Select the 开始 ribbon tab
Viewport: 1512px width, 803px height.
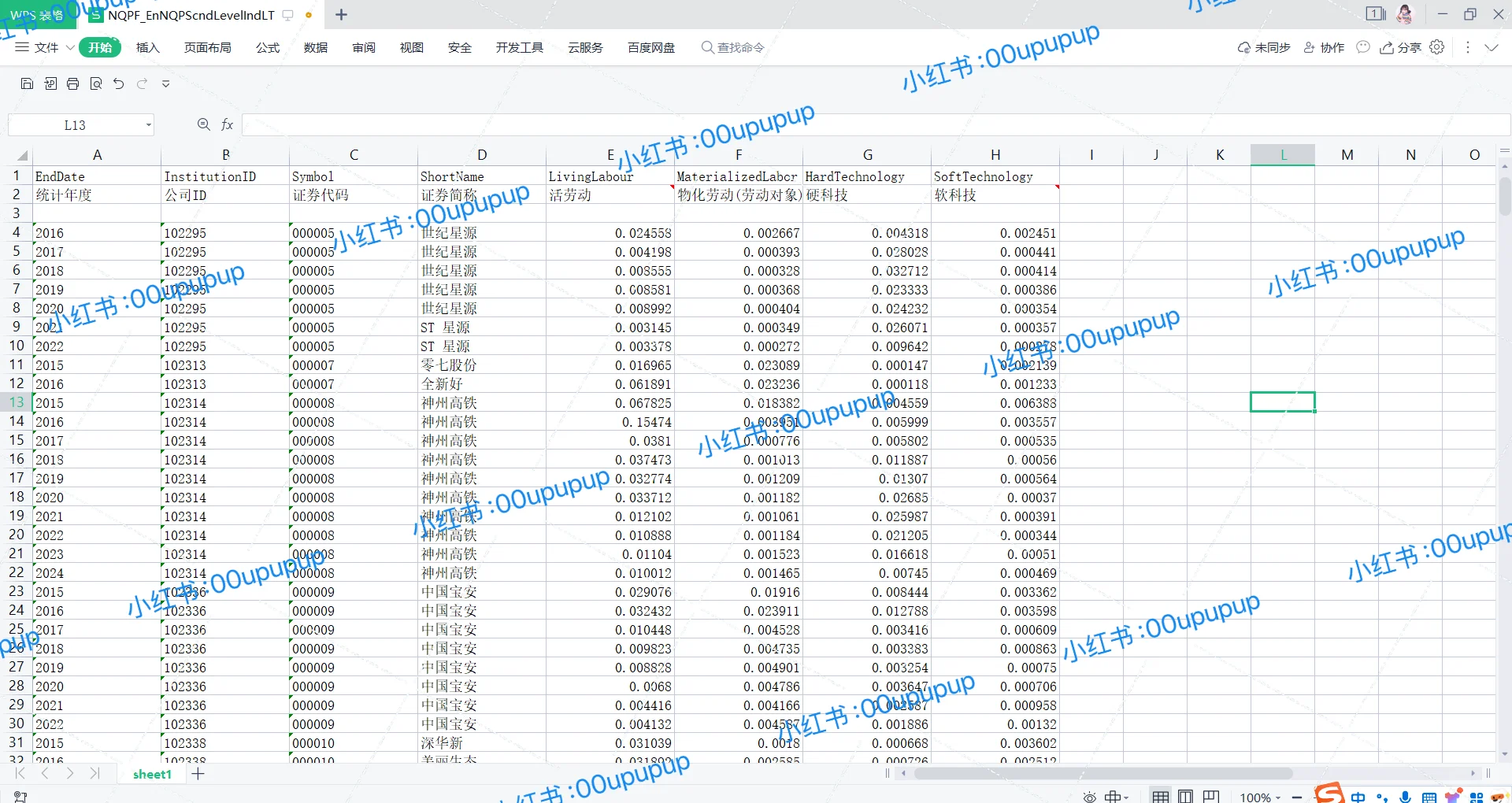(100, 47)
